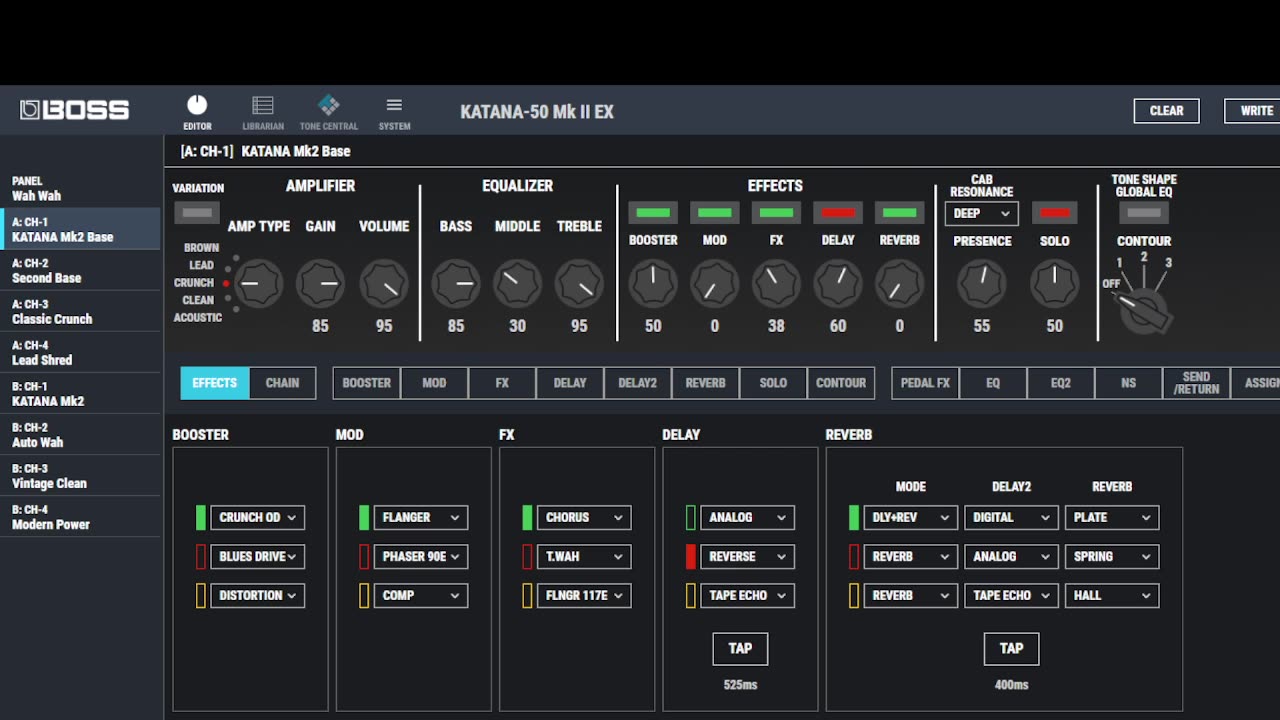The width and height of the screenshot is (1280, 720).
Task: Open the SEND/RETURN tab
Action: click(1196, 383)
